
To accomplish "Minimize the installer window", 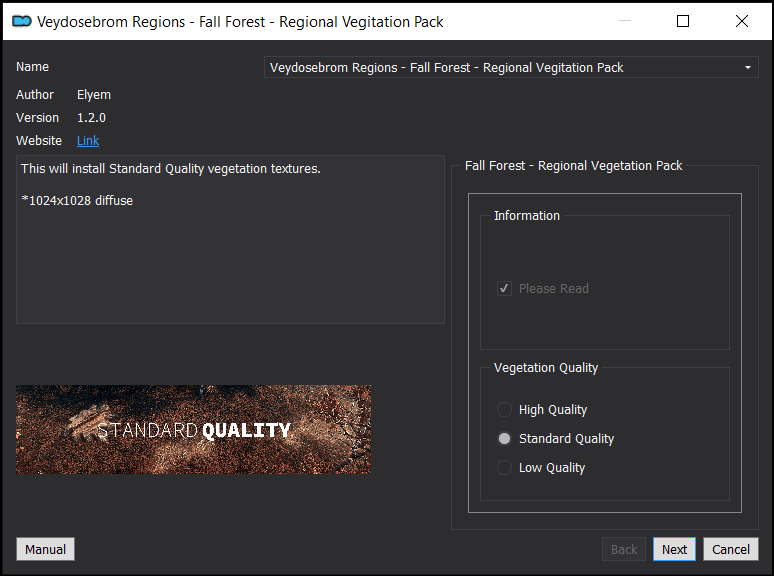I will (625, 21).
